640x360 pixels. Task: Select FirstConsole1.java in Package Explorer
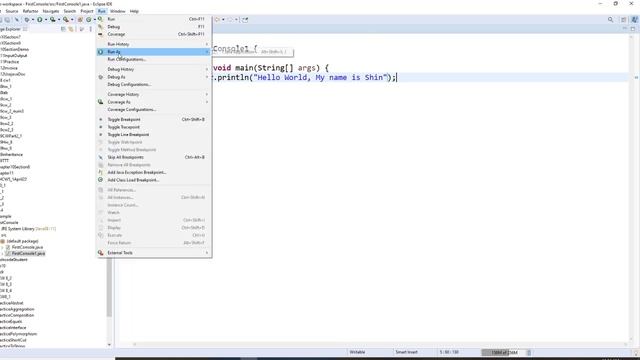28,253
